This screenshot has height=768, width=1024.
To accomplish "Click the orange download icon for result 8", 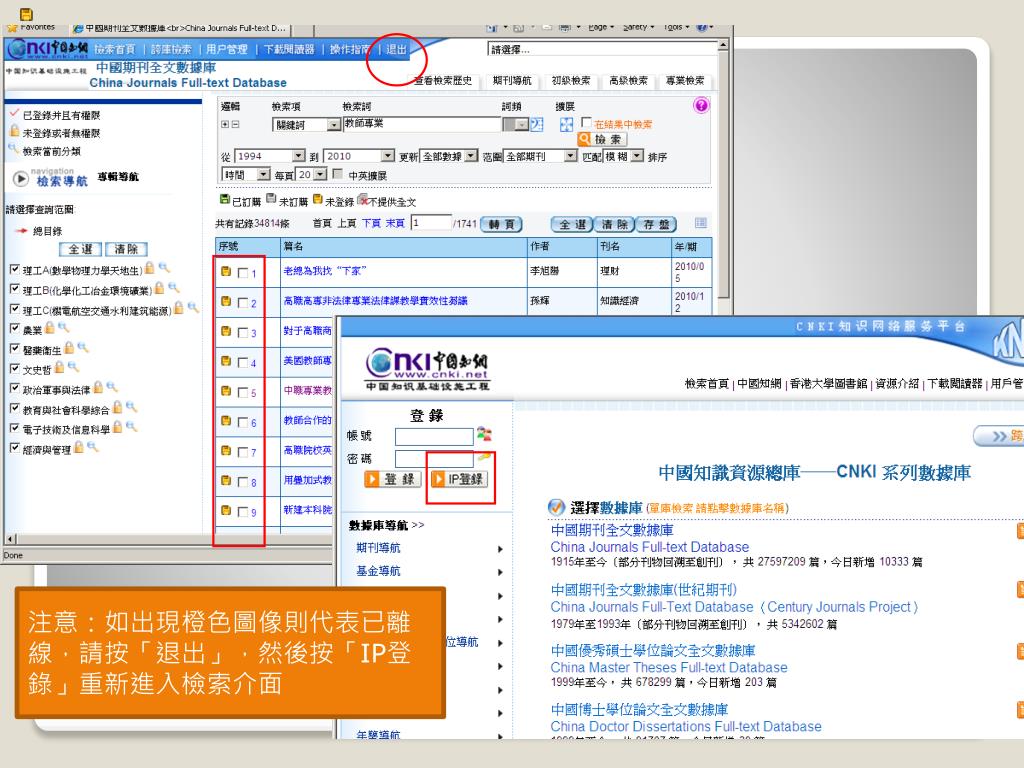I will click(x=225, y=480).
